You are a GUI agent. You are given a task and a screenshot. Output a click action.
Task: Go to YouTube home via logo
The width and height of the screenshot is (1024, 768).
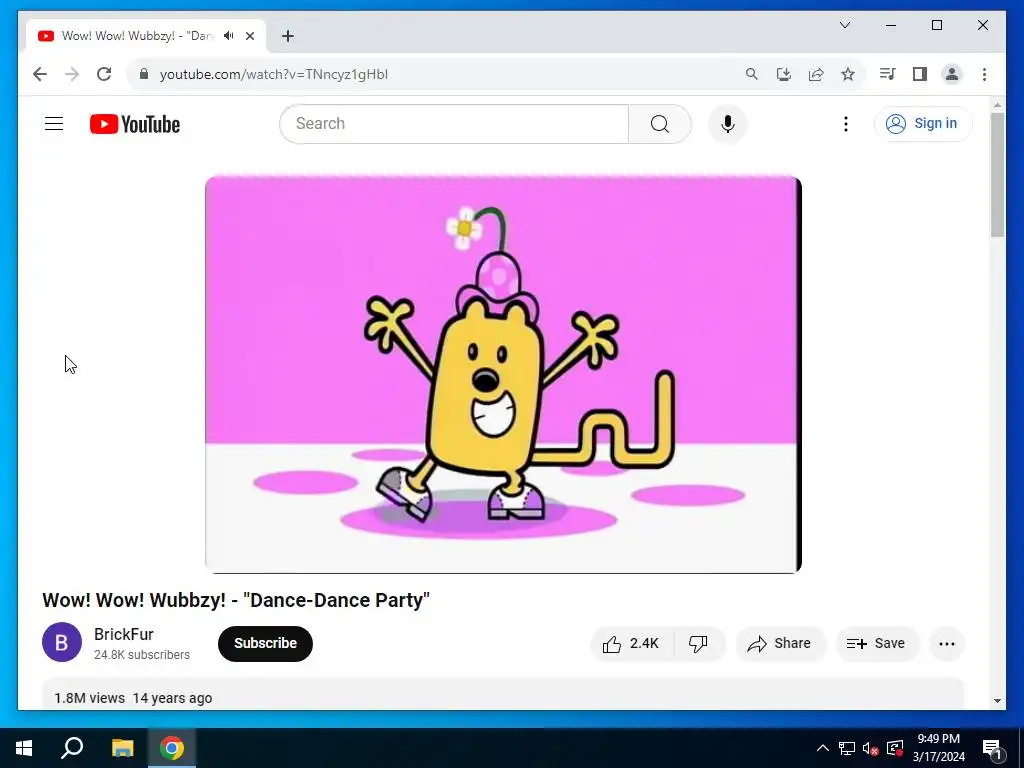[135, 124]
